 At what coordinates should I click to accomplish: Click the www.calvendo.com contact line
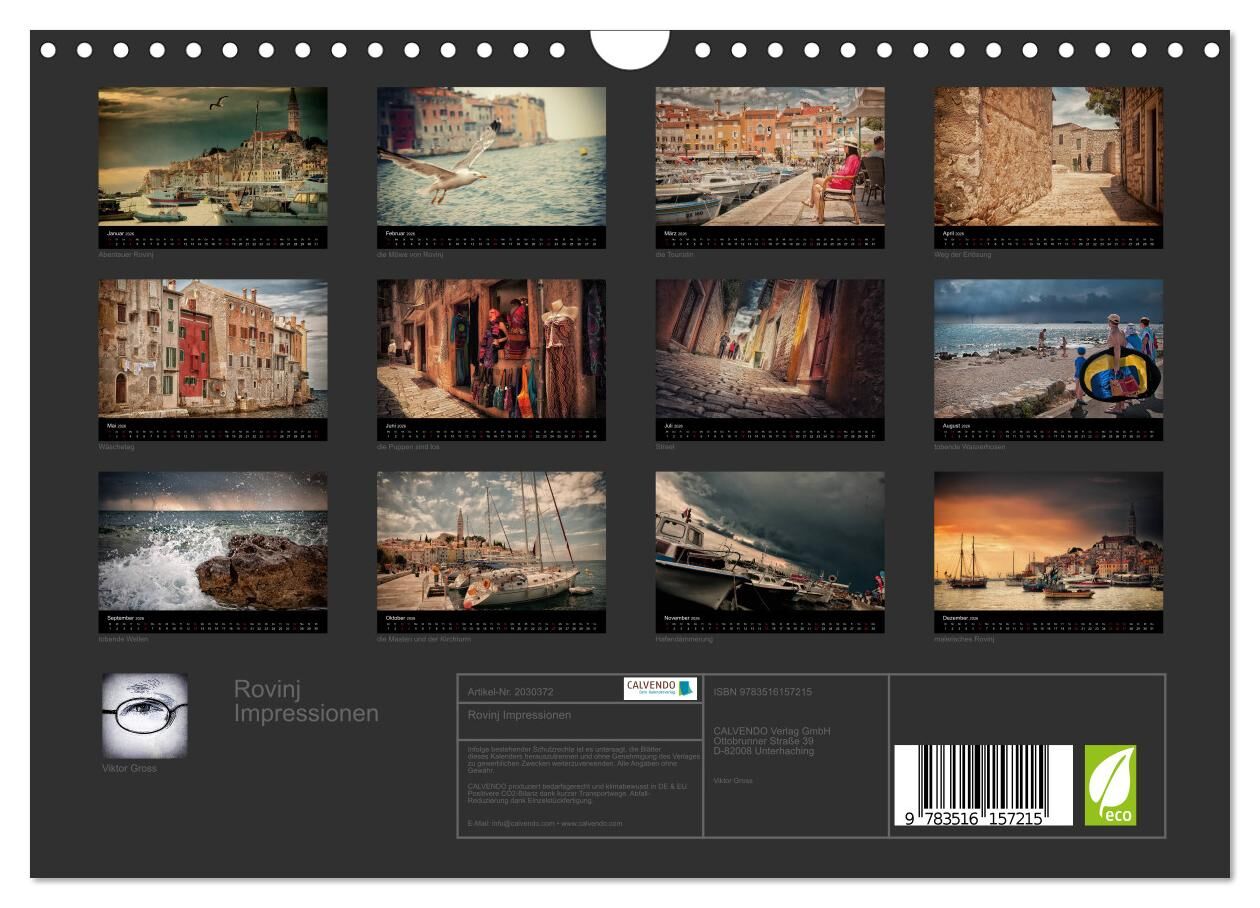coord(545,823)
